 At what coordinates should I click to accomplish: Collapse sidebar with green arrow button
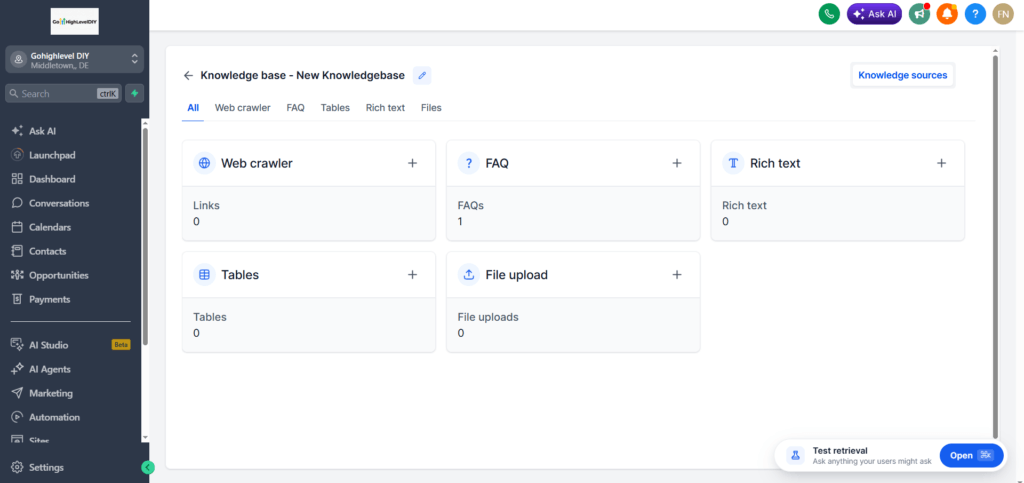coord(148,467)
